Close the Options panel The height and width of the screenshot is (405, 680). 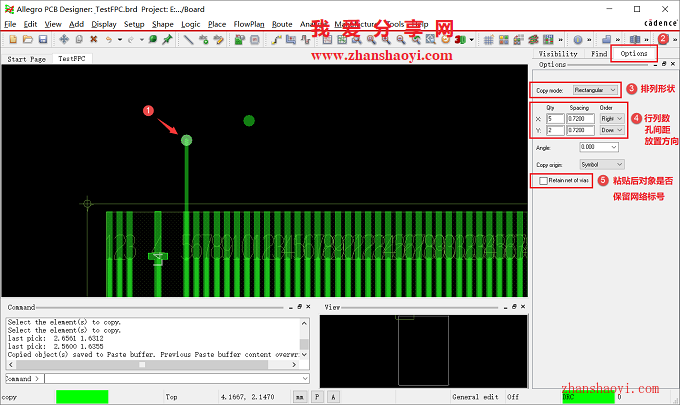(673, 64)
